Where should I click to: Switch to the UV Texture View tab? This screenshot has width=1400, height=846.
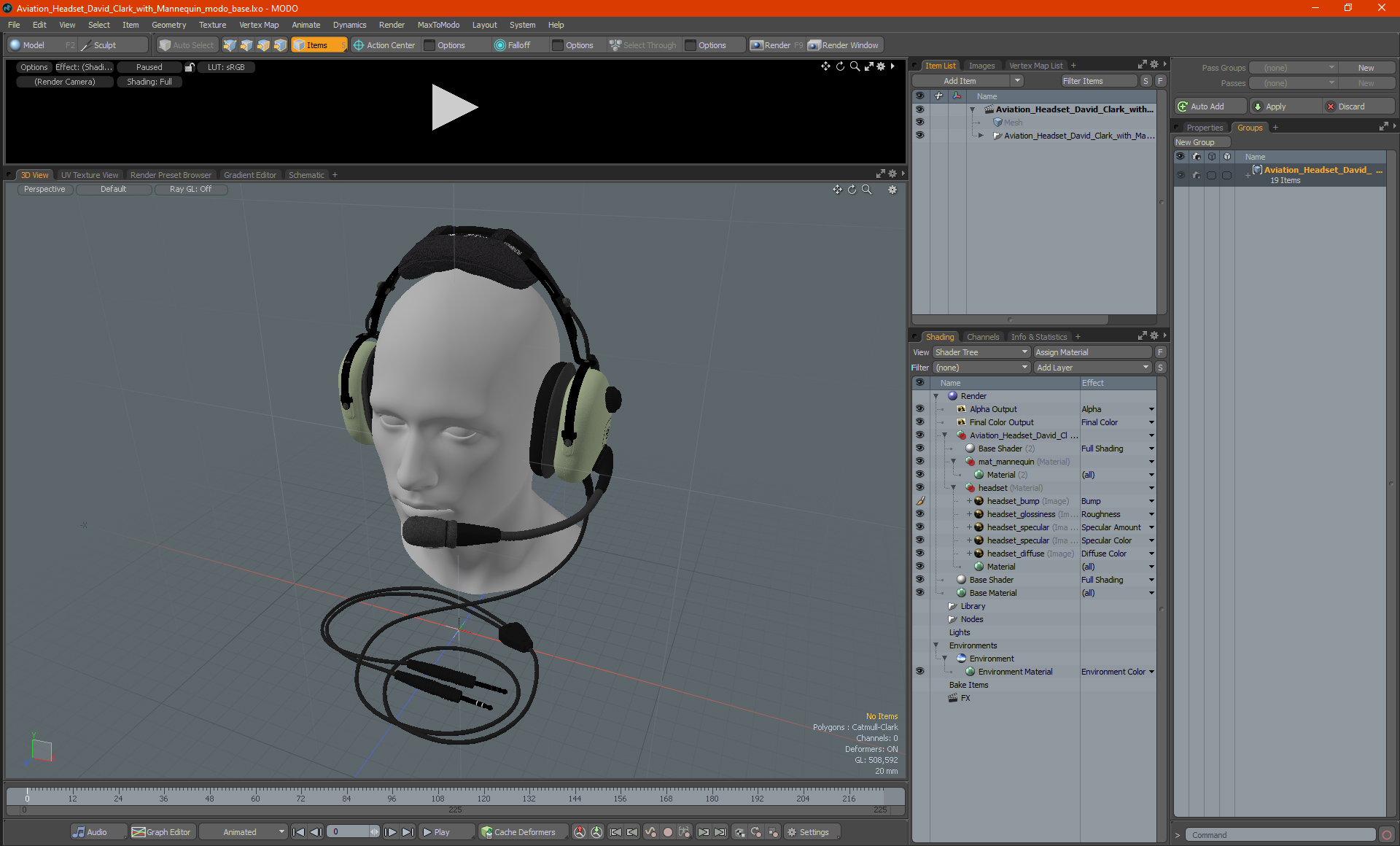coord(88,174)
